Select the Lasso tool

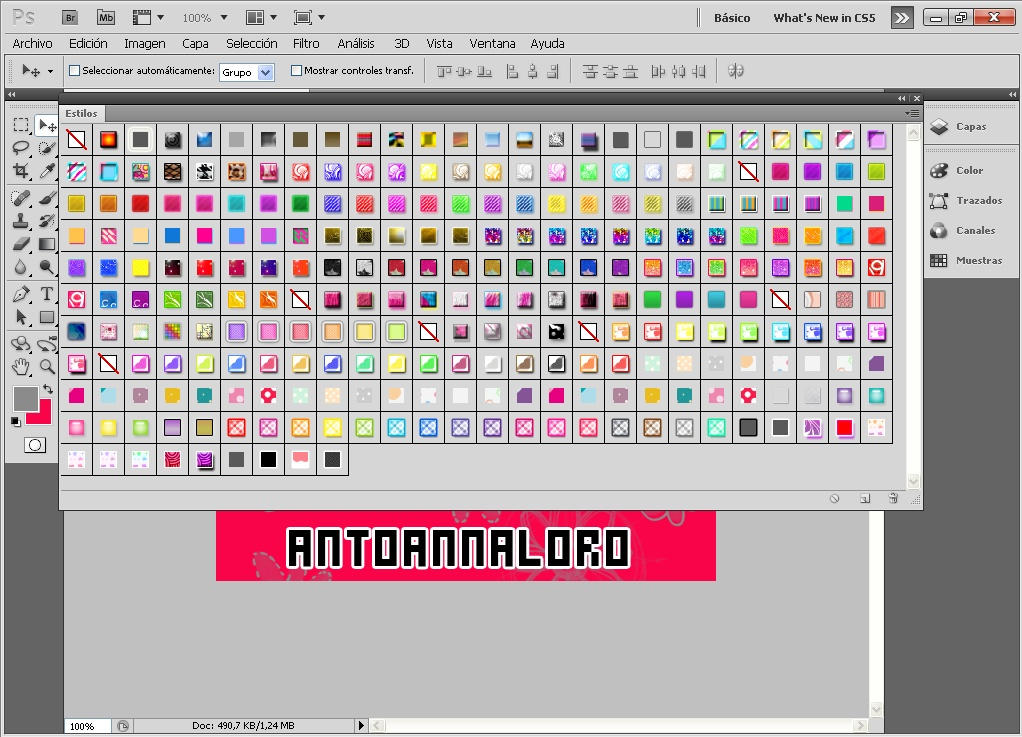[x=22, y=148]
